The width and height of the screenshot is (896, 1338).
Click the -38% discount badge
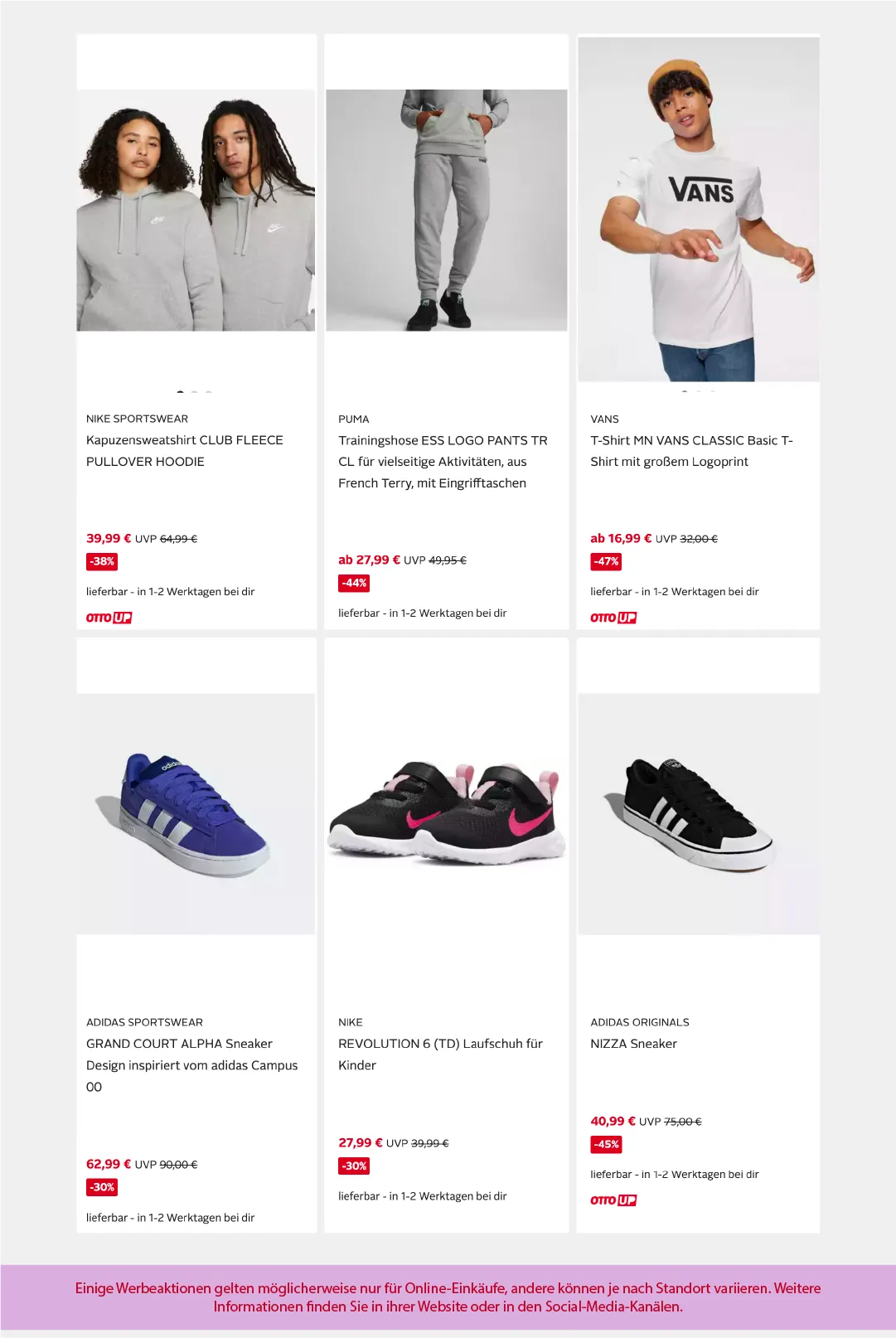[x=102, y=561]
